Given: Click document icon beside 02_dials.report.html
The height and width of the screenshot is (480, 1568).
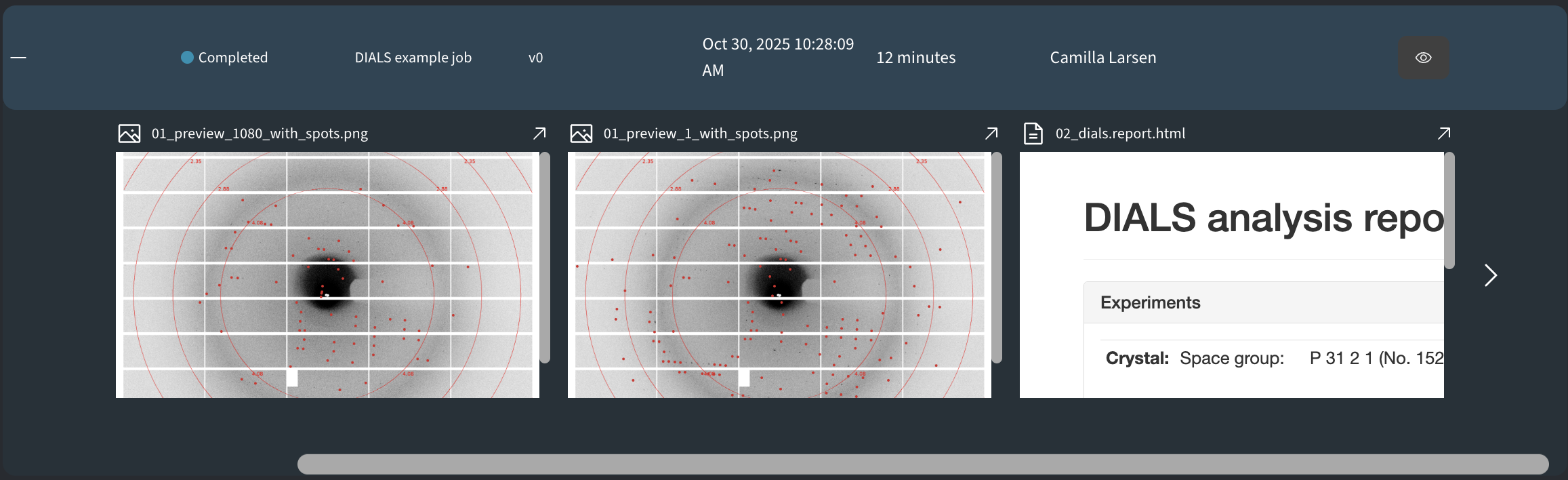Looking at the screenshot, I should [x=1033, y=134].
